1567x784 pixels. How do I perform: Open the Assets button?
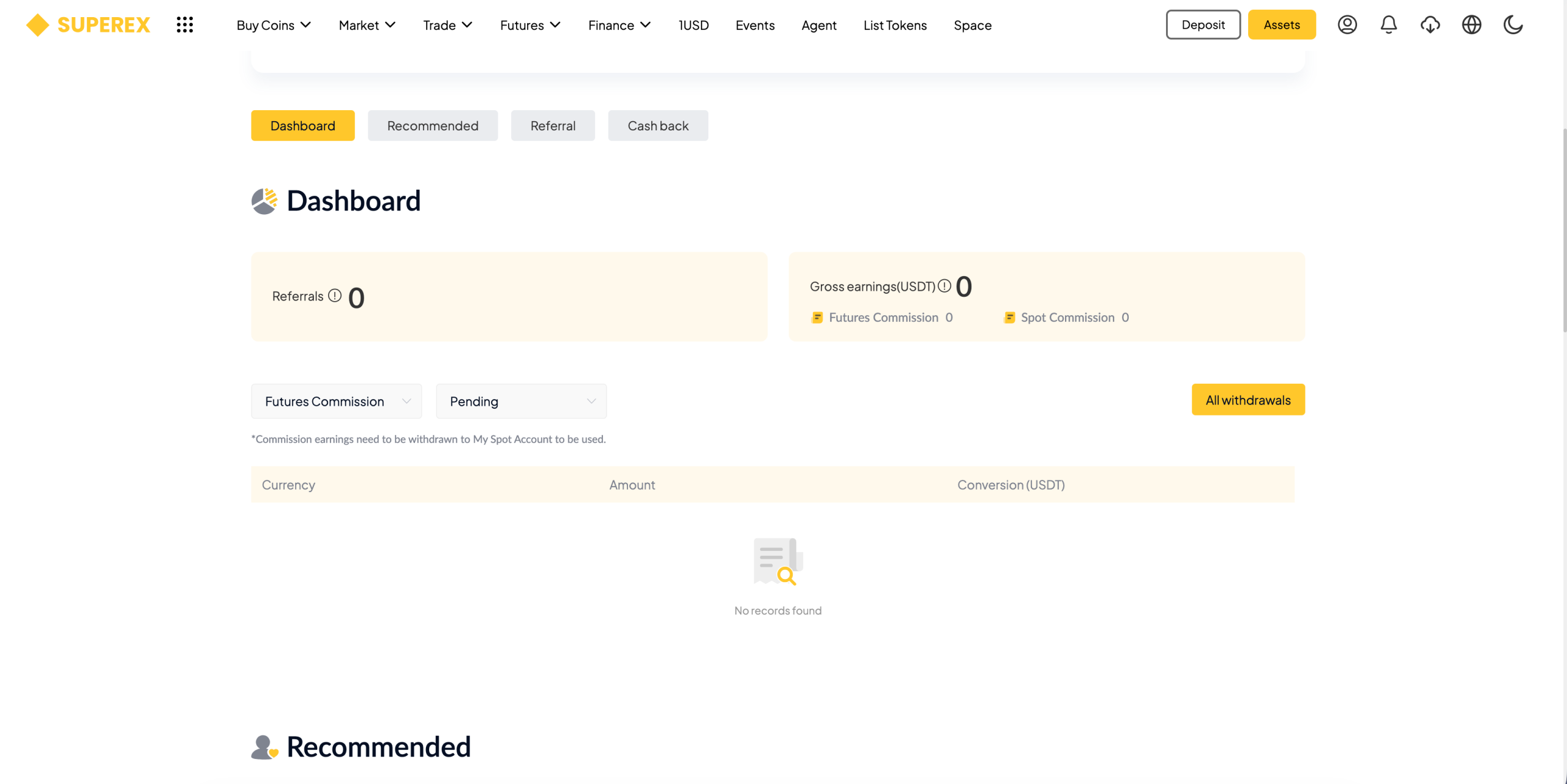coord(1282,24)
